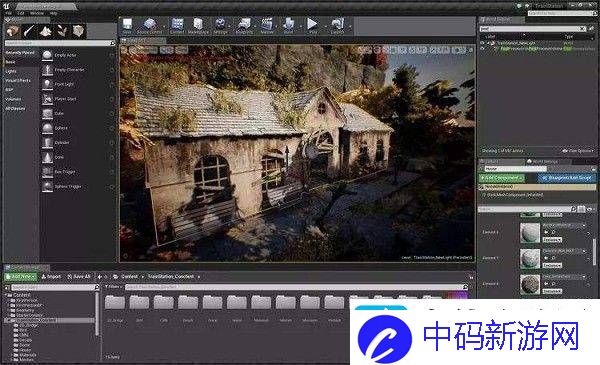This screenshot has width=600, height=365.
Task: Pick the Box Trigger icon
Action: click(47, 172)
